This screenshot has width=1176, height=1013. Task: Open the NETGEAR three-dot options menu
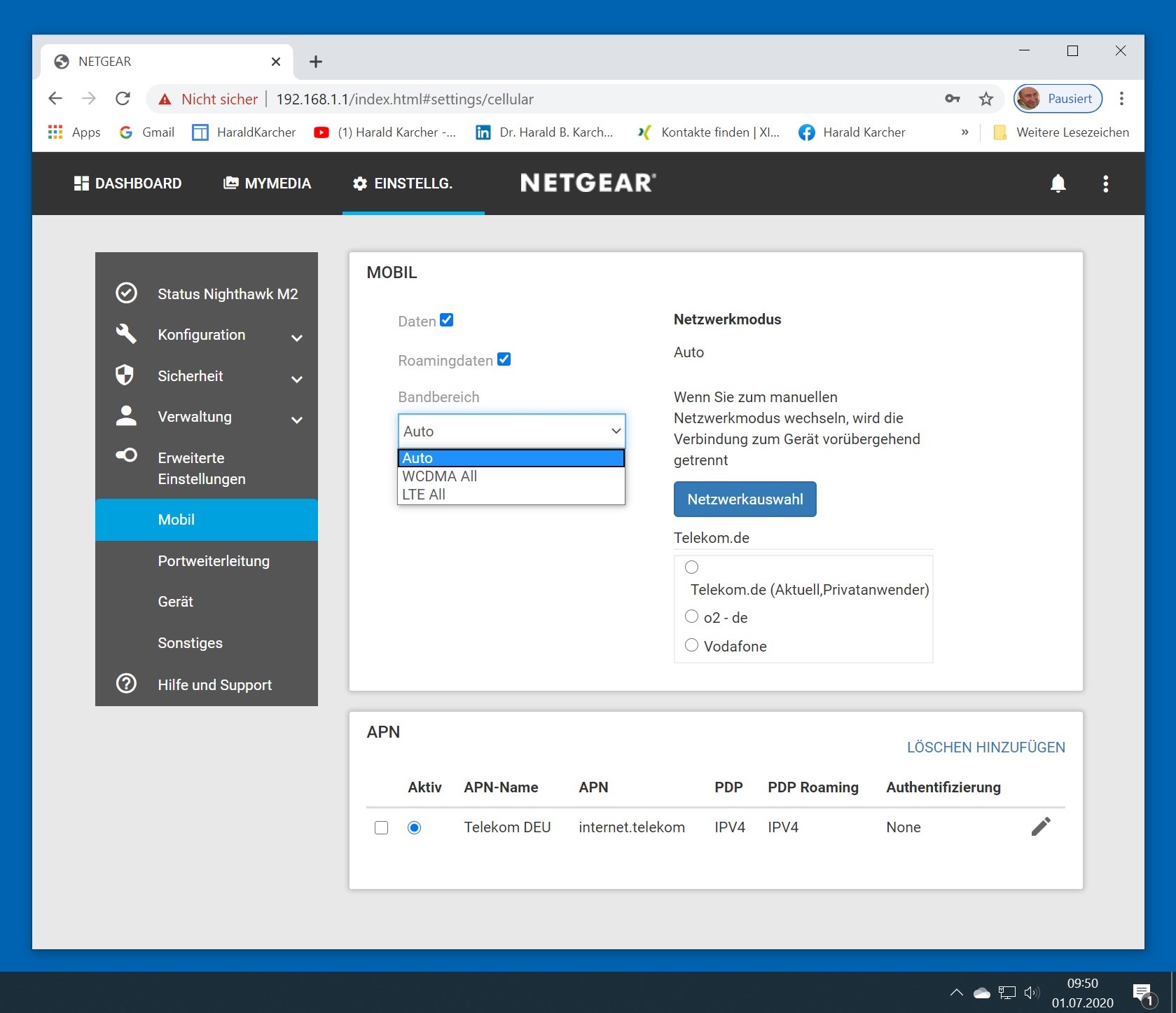[x=1105, y=184]
